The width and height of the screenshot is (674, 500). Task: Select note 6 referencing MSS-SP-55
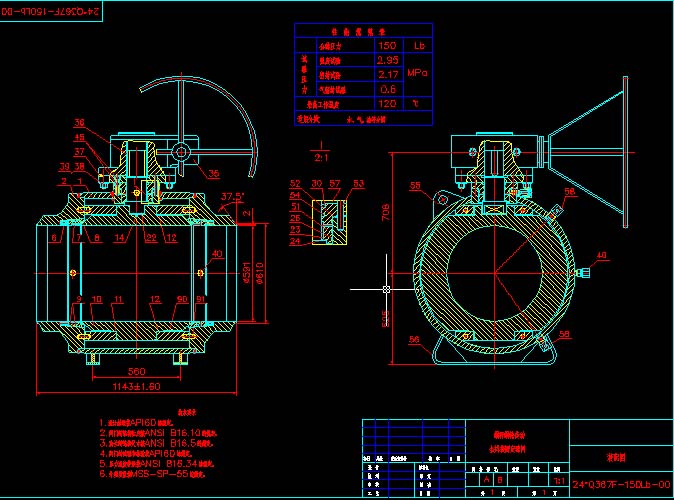[152, 474]
